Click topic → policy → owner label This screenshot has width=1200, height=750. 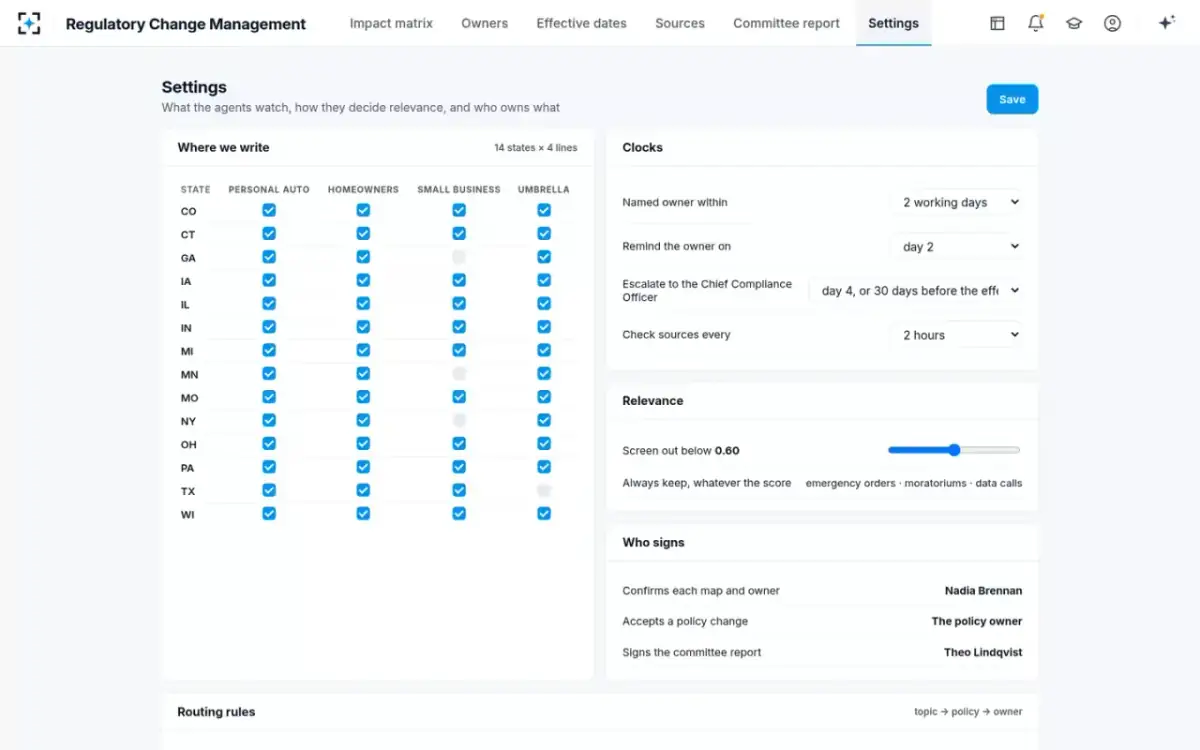click(x=968, y=712)
